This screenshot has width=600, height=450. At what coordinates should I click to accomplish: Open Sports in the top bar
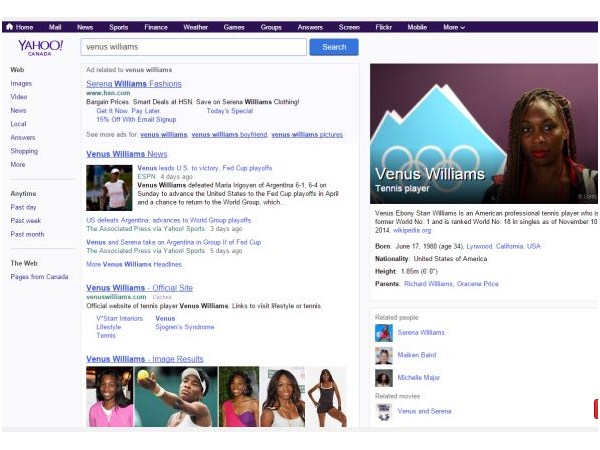(118, 27)
